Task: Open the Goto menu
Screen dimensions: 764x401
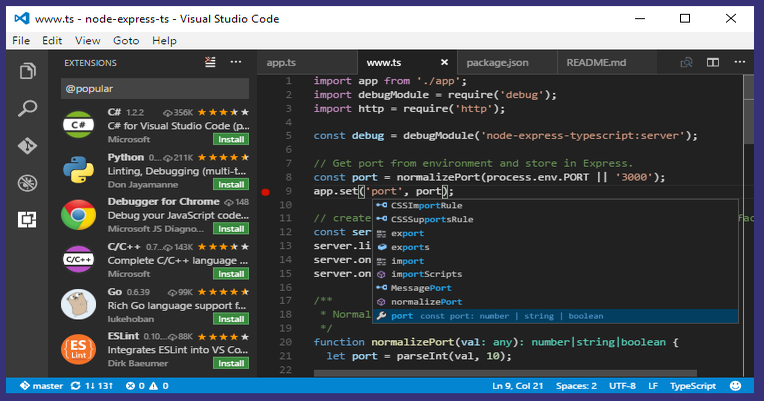Action: [126, 40]
